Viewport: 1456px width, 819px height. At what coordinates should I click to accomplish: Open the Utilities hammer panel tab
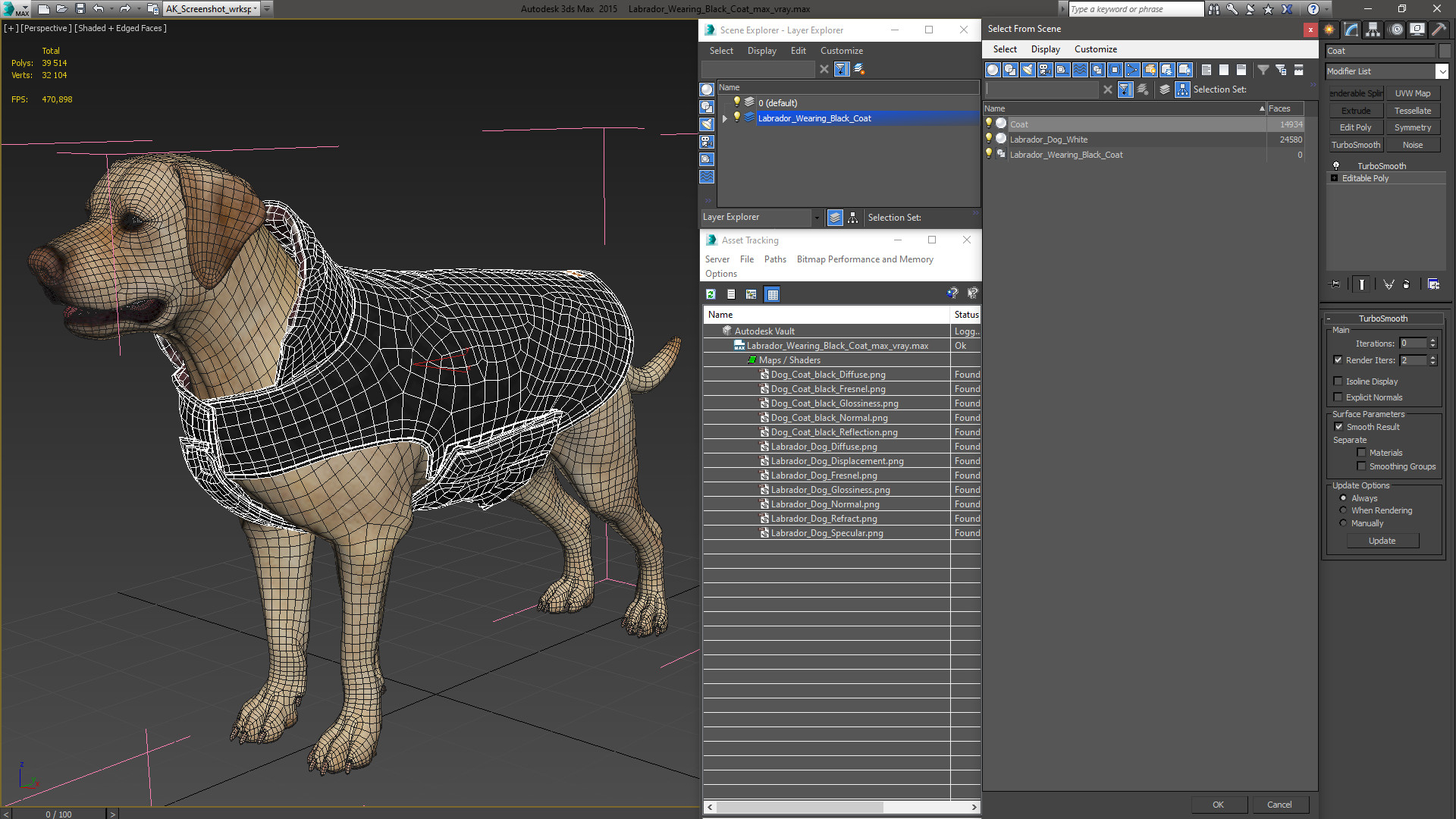click(x=1439, y=30)
